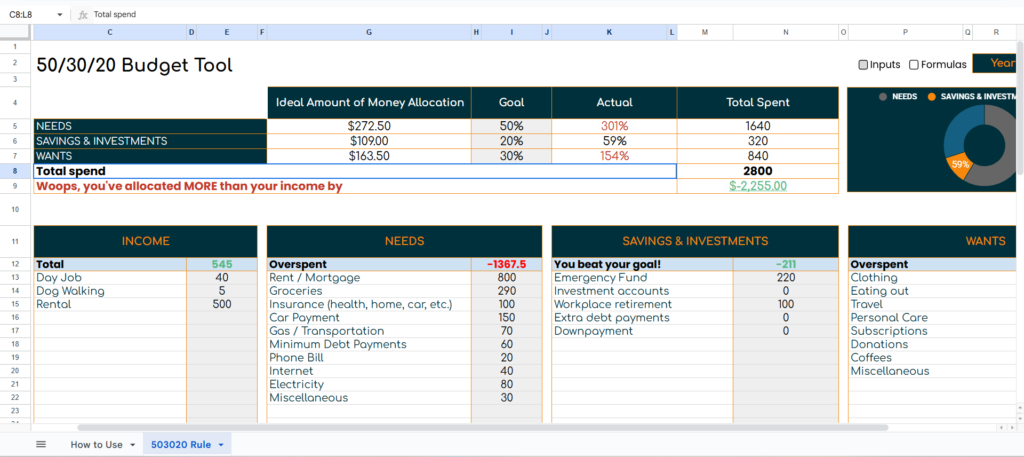1024x457 pixels.
Task: Select the SAVINGS & INVESTMENTS row label
Action: pyautogui.click(x=150, y=141)
